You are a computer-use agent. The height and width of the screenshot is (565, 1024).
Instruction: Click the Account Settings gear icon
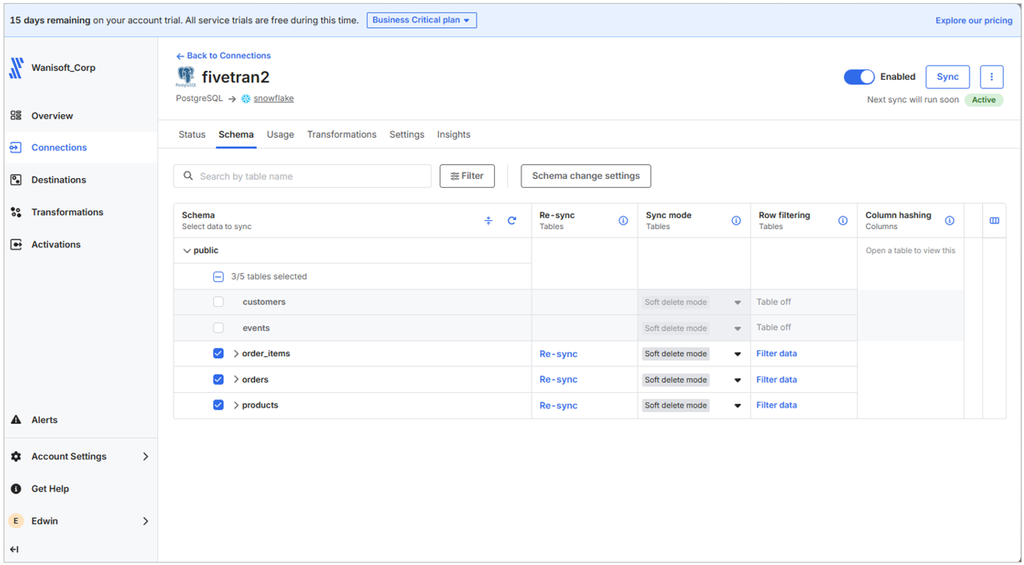point(16,457)
